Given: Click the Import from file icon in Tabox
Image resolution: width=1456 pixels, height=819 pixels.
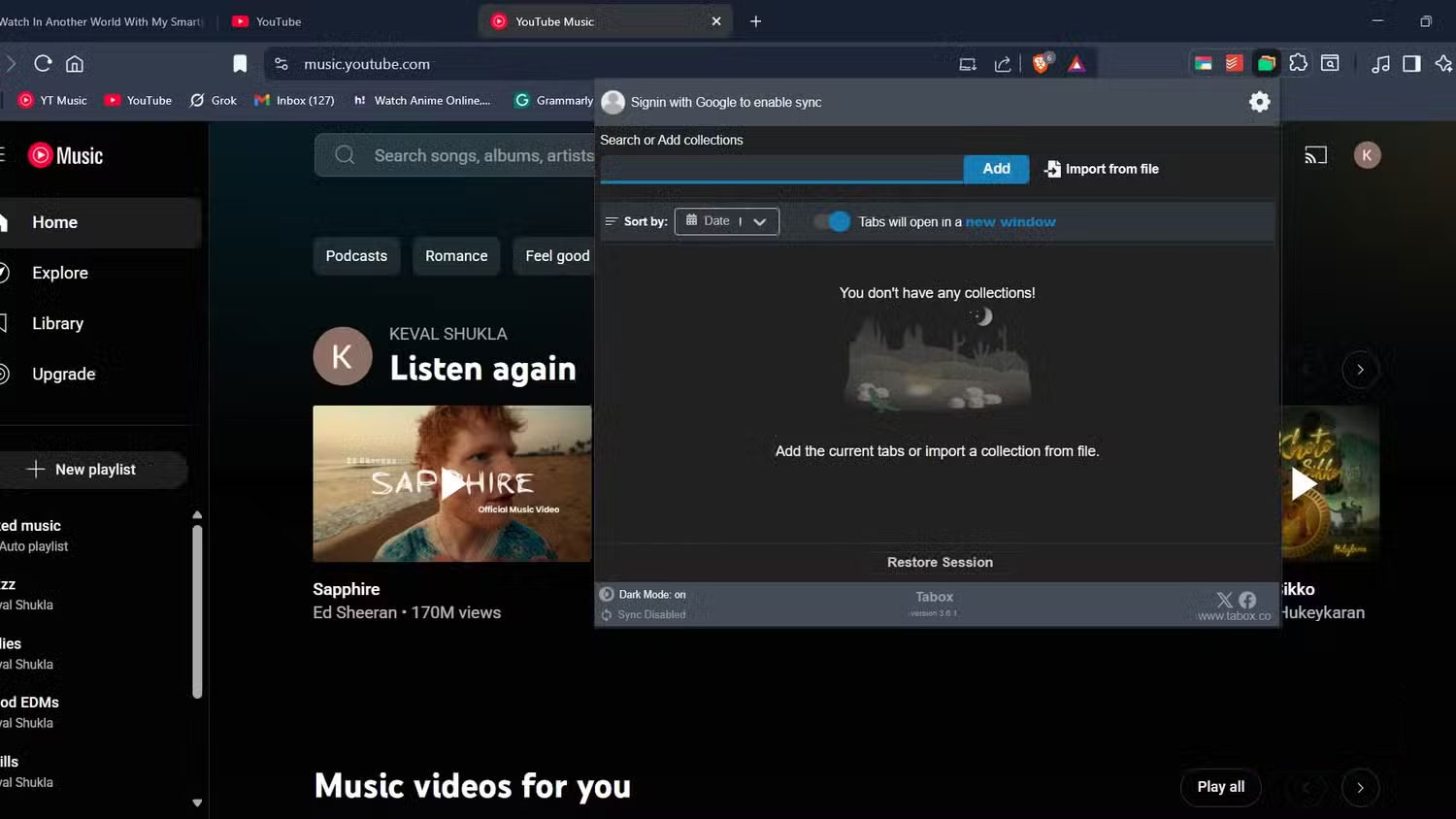Looking at the screenshot, I should (1052, 169).
